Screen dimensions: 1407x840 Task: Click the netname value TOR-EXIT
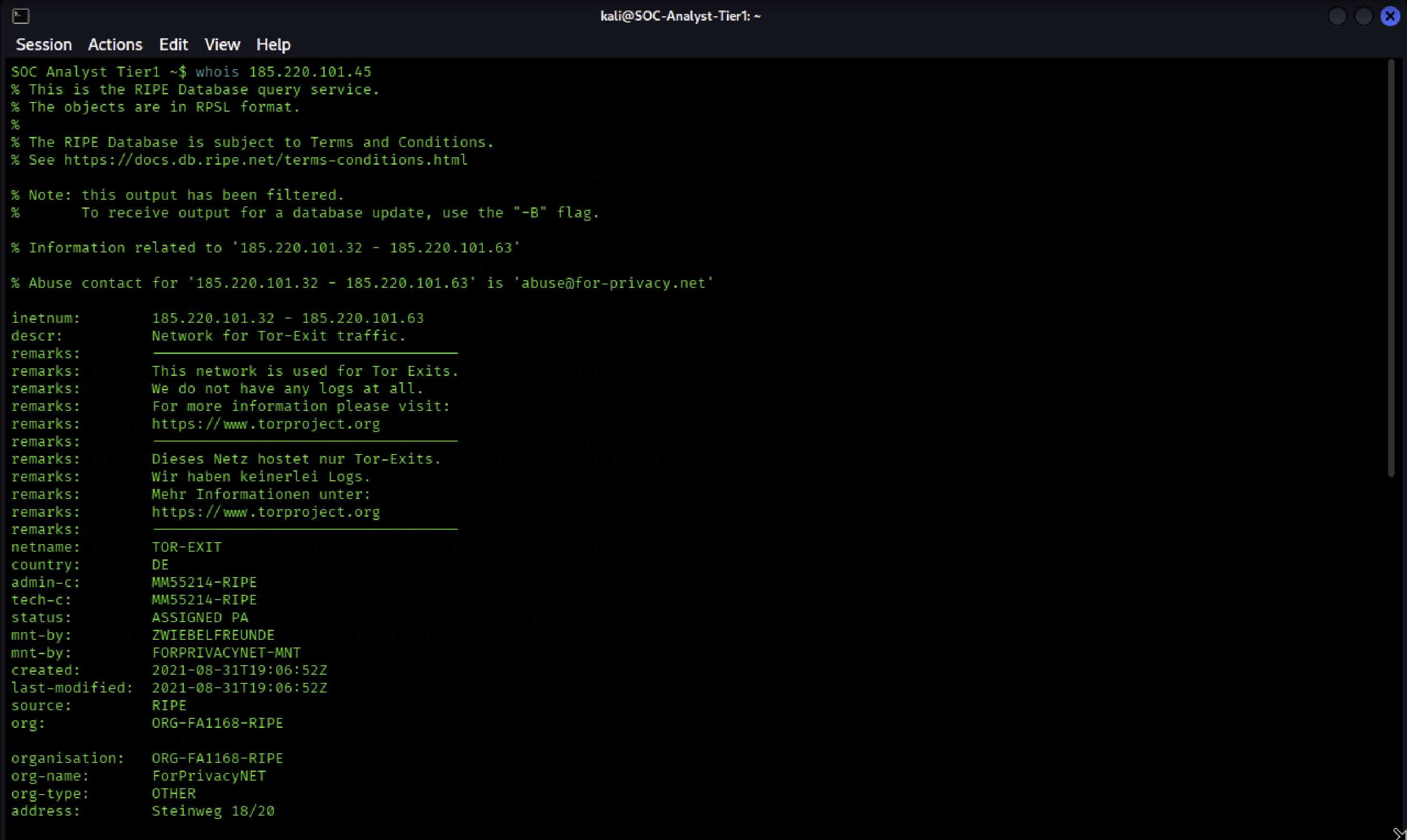pos(187,547)
